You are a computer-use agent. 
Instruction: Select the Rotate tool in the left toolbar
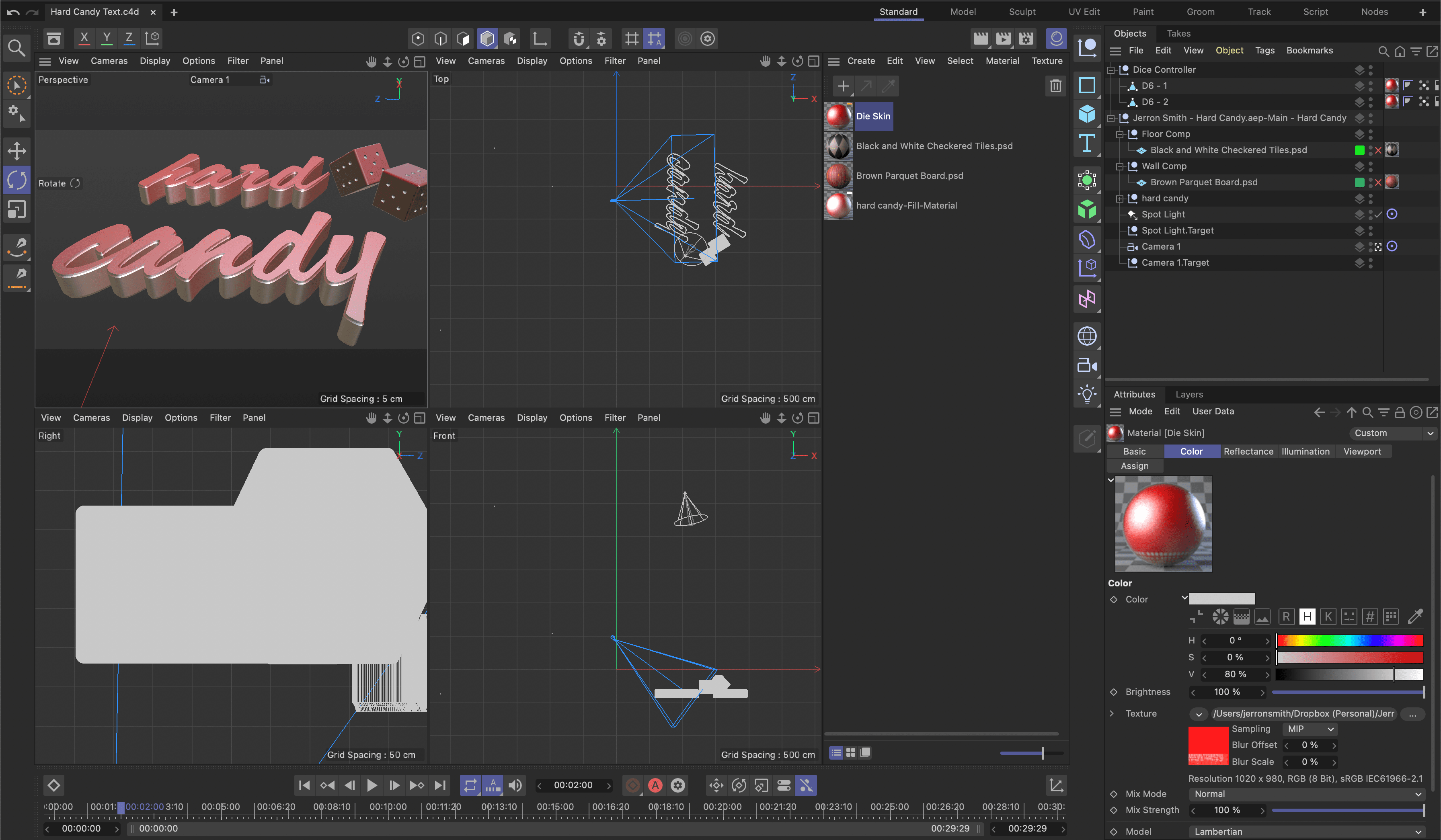click(16, 180)
